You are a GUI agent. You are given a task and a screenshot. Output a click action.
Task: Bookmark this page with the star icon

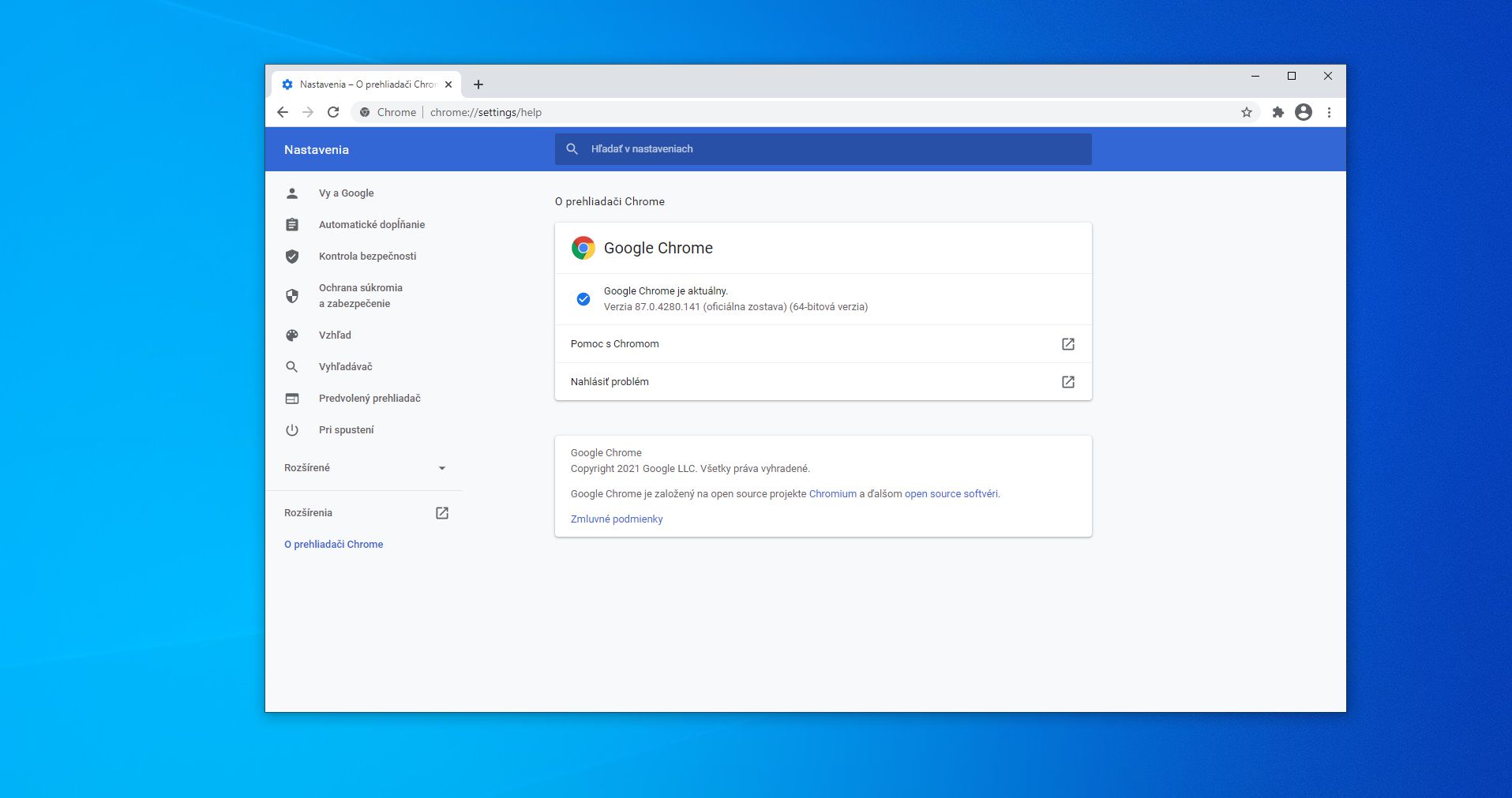pos(1247,112)
